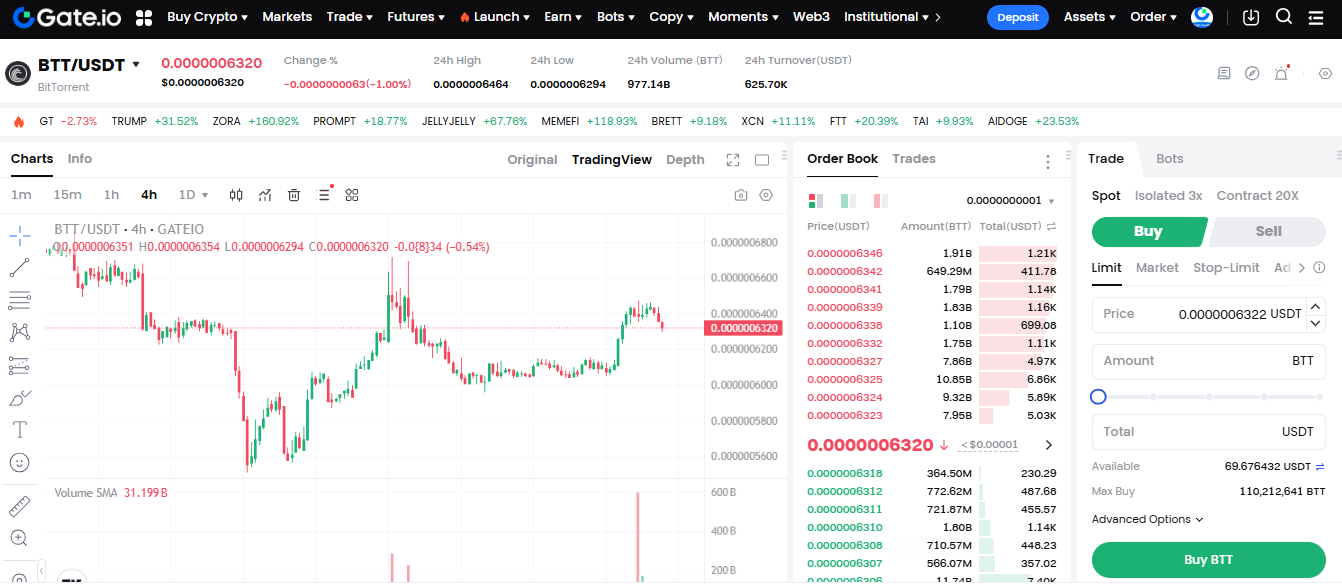This screenshot has height=585, width=1342.
Task: Open the chart list menu icon
Action: click(x=324, y=195)
